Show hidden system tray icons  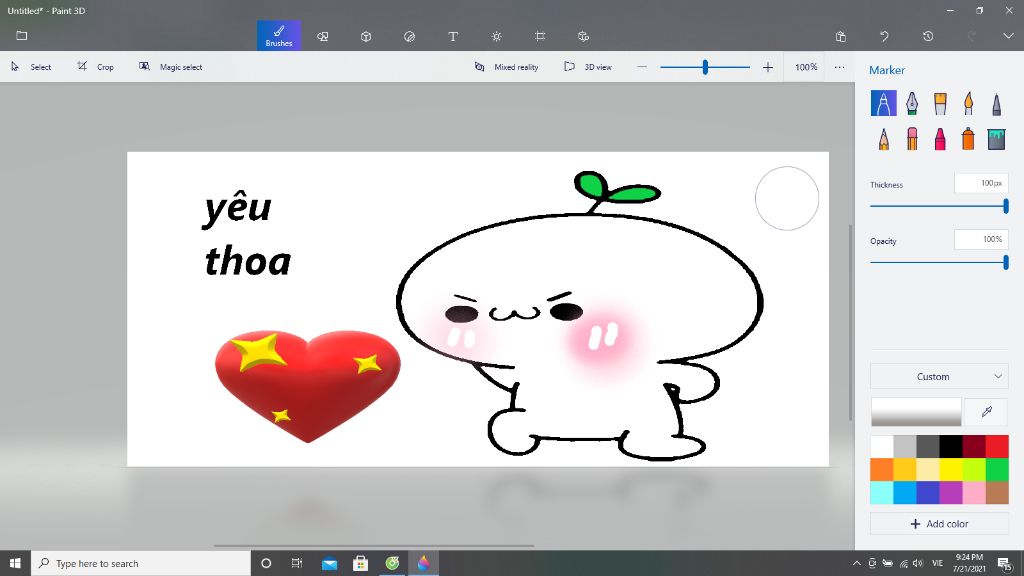click(x=856, y=563)
